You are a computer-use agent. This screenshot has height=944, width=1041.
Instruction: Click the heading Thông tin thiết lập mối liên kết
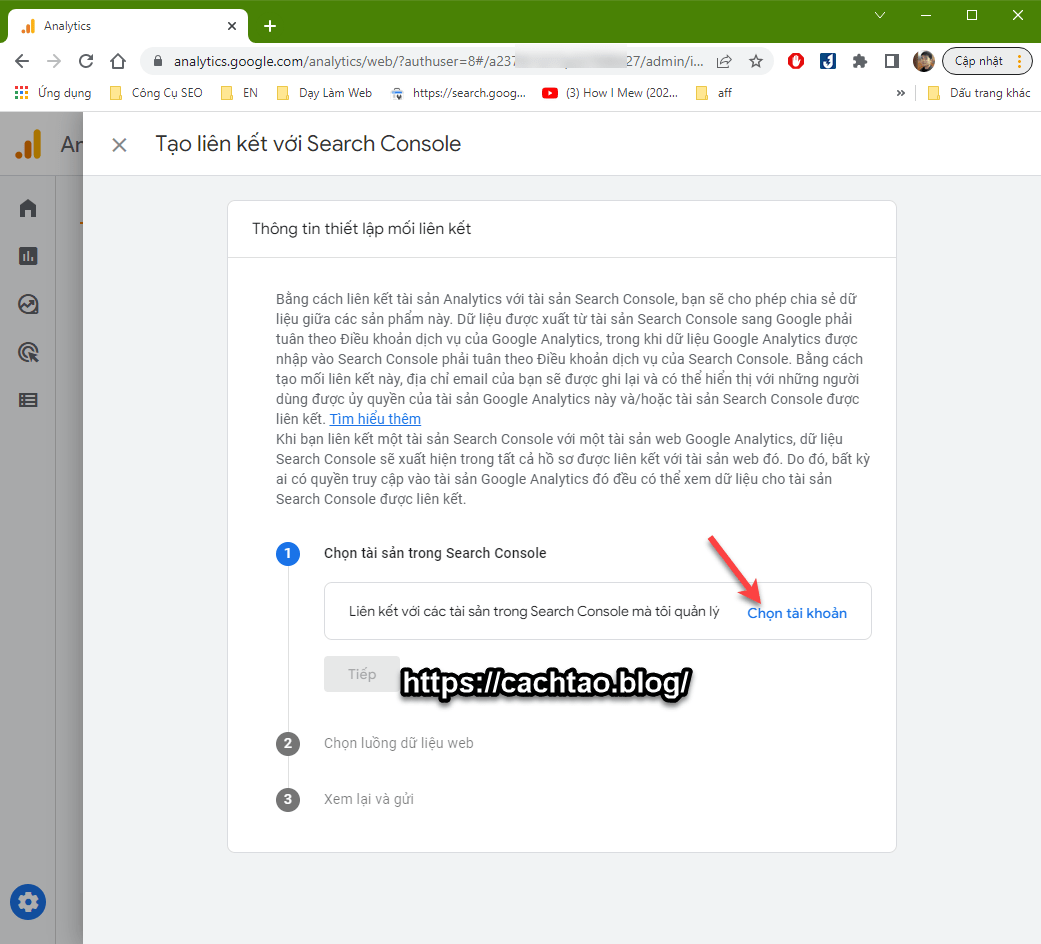[x=361, y=228]
